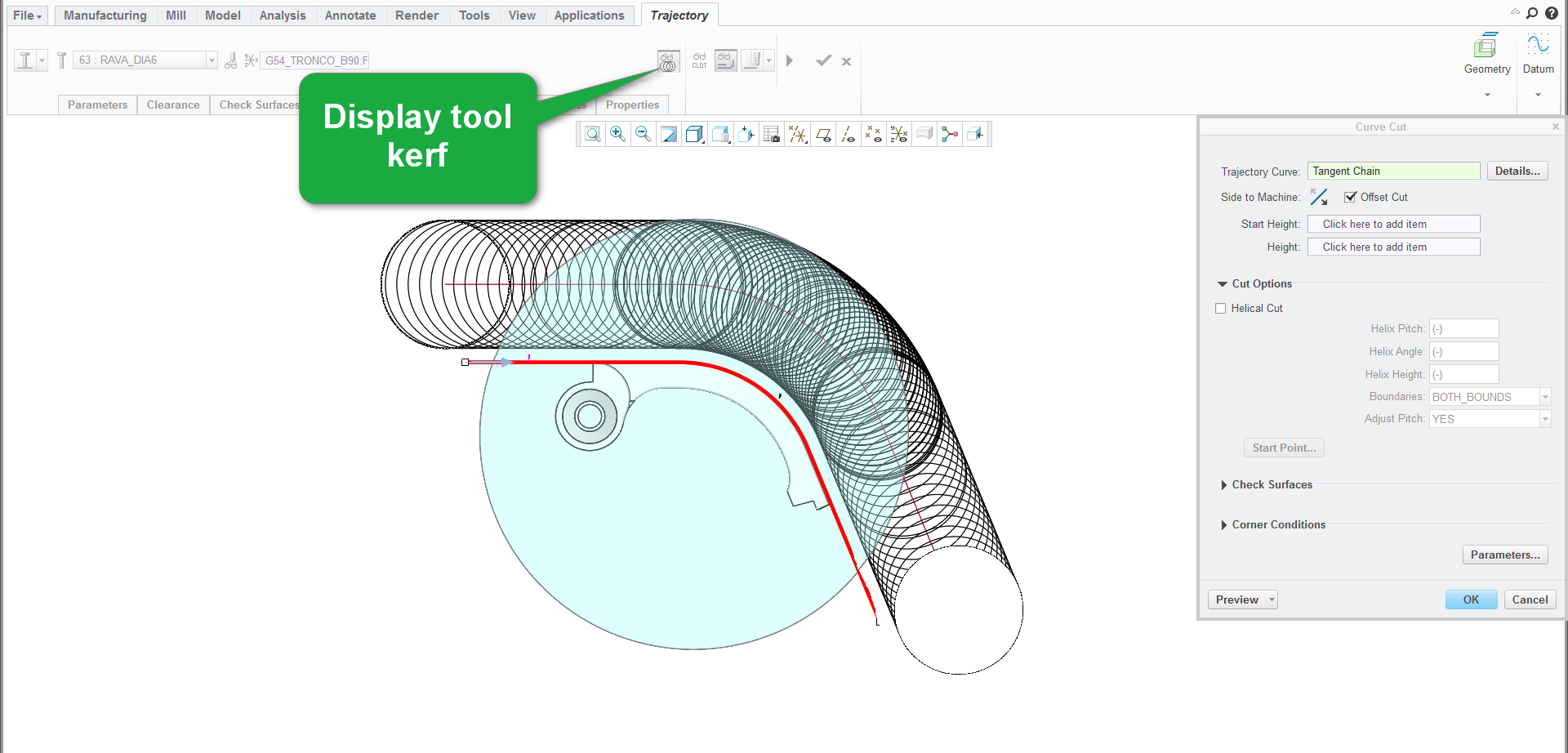Toggle datum plane display icon
The height and width of the screenshot is (753, 1568).
[823, 134]
